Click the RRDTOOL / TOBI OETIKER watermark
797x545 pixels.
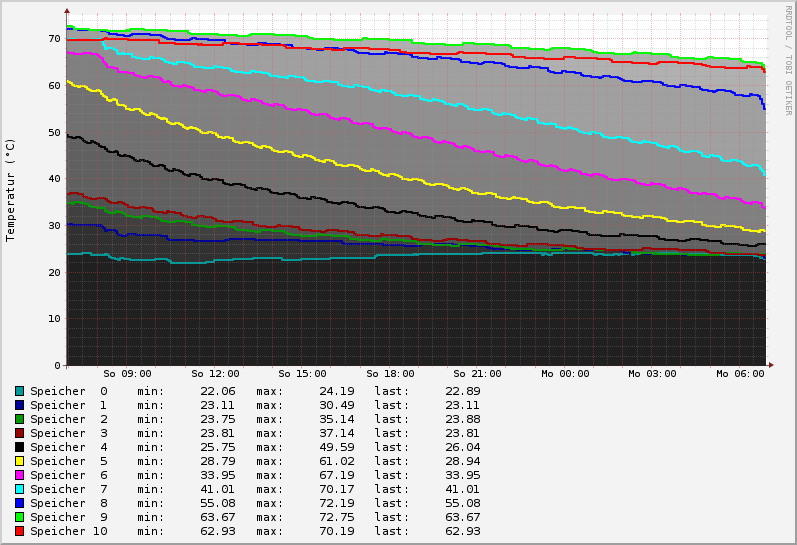pyautogui.click(x=788, y=60)
